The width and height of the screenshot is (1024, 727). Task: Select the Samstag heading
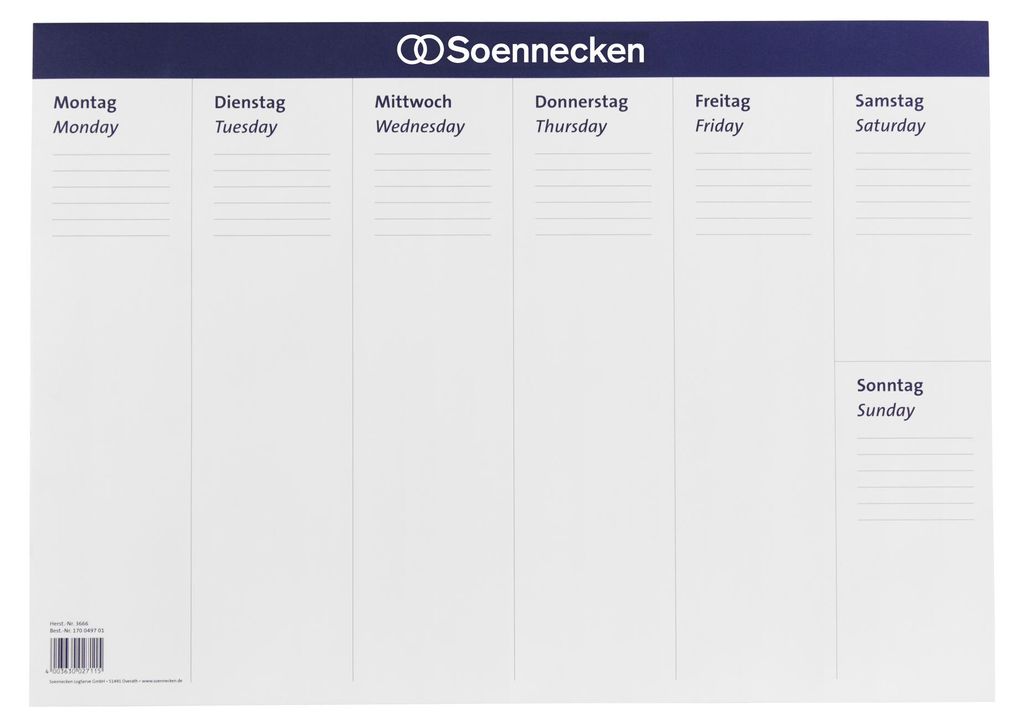(889, 101)
